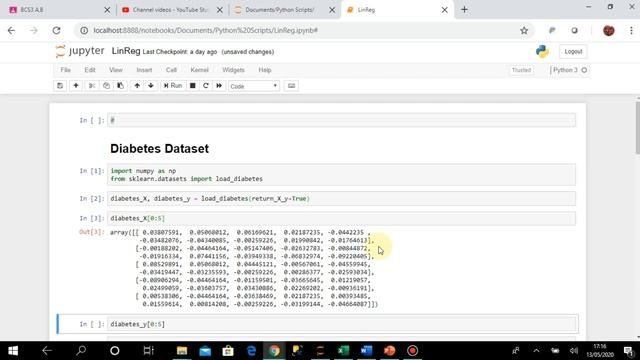Click the Logout button

[x=573, y=52]
